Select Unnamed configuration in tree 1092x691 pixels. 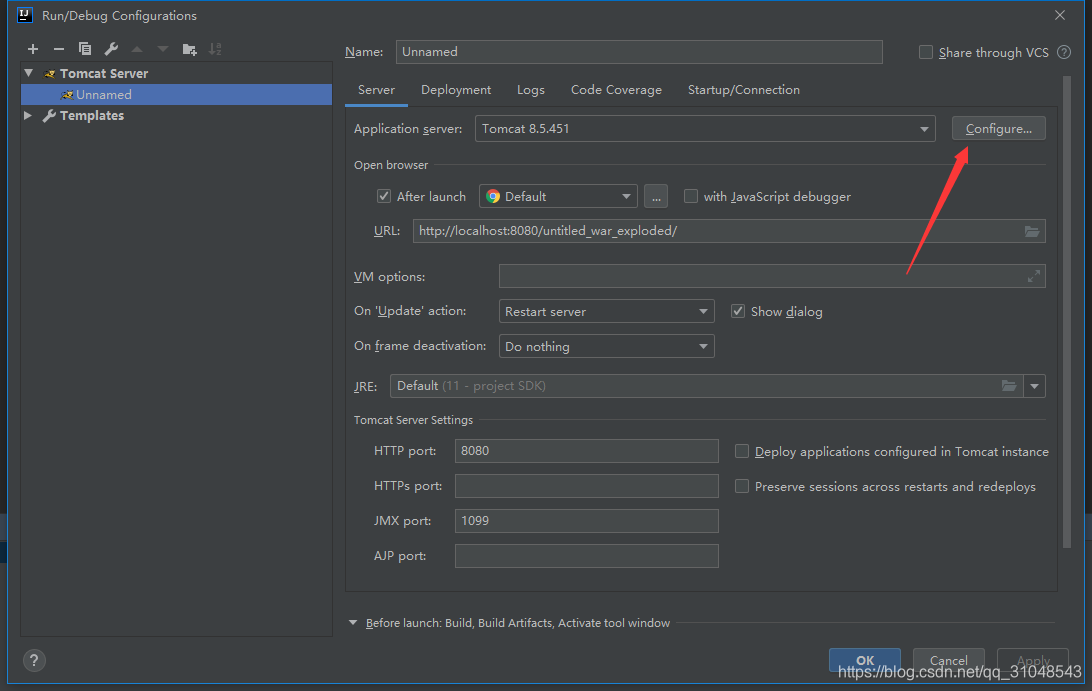click(x=176, y=95)
